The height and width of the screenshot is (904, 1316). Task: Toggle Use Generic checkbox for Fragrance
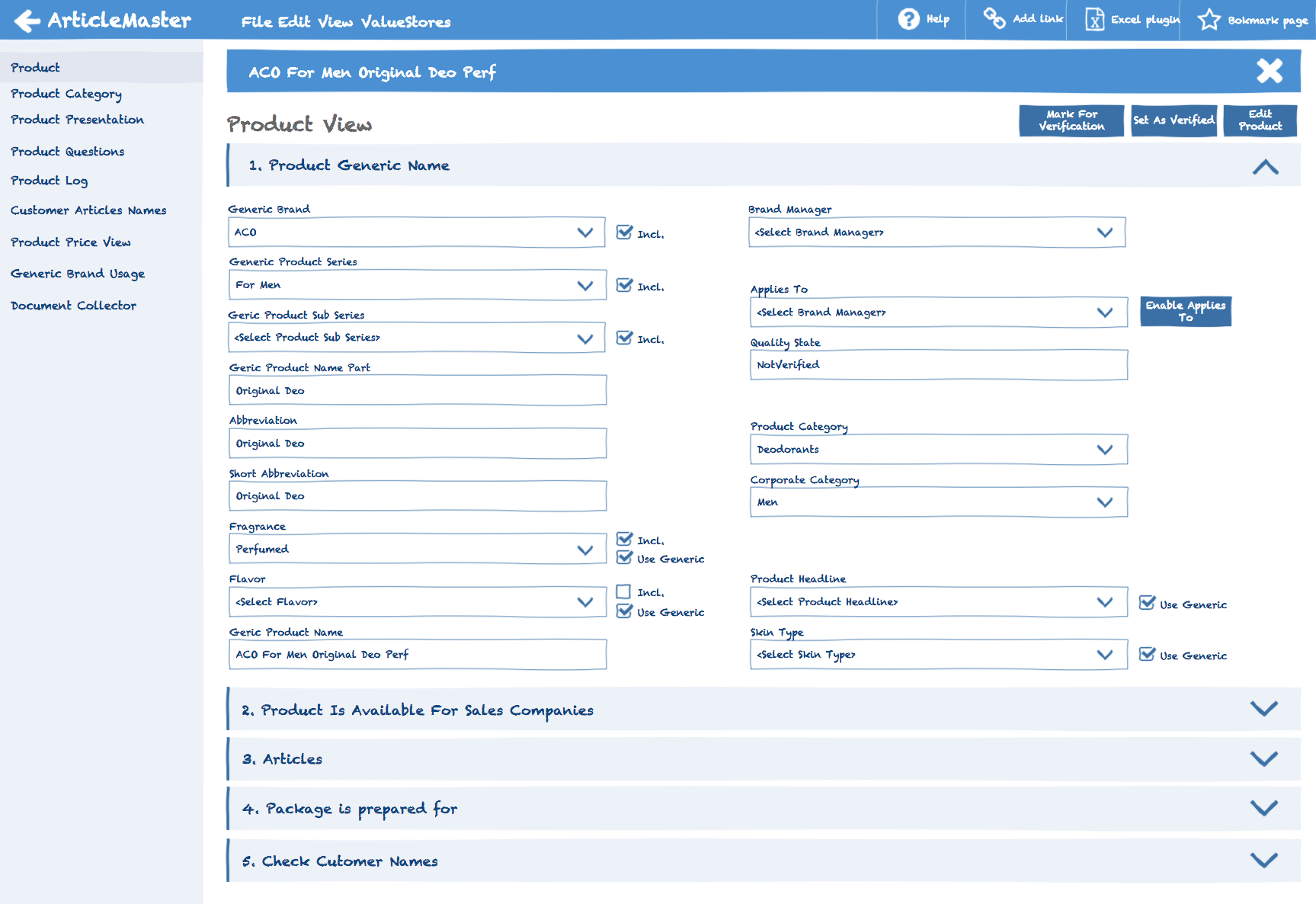point(624,557)
